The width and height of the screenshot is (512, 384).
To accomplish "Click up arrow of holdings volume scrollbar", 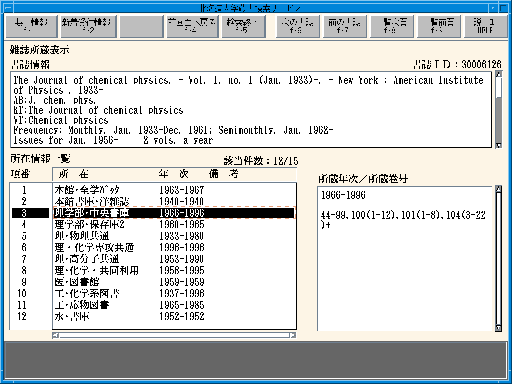I will coord(499,189).
